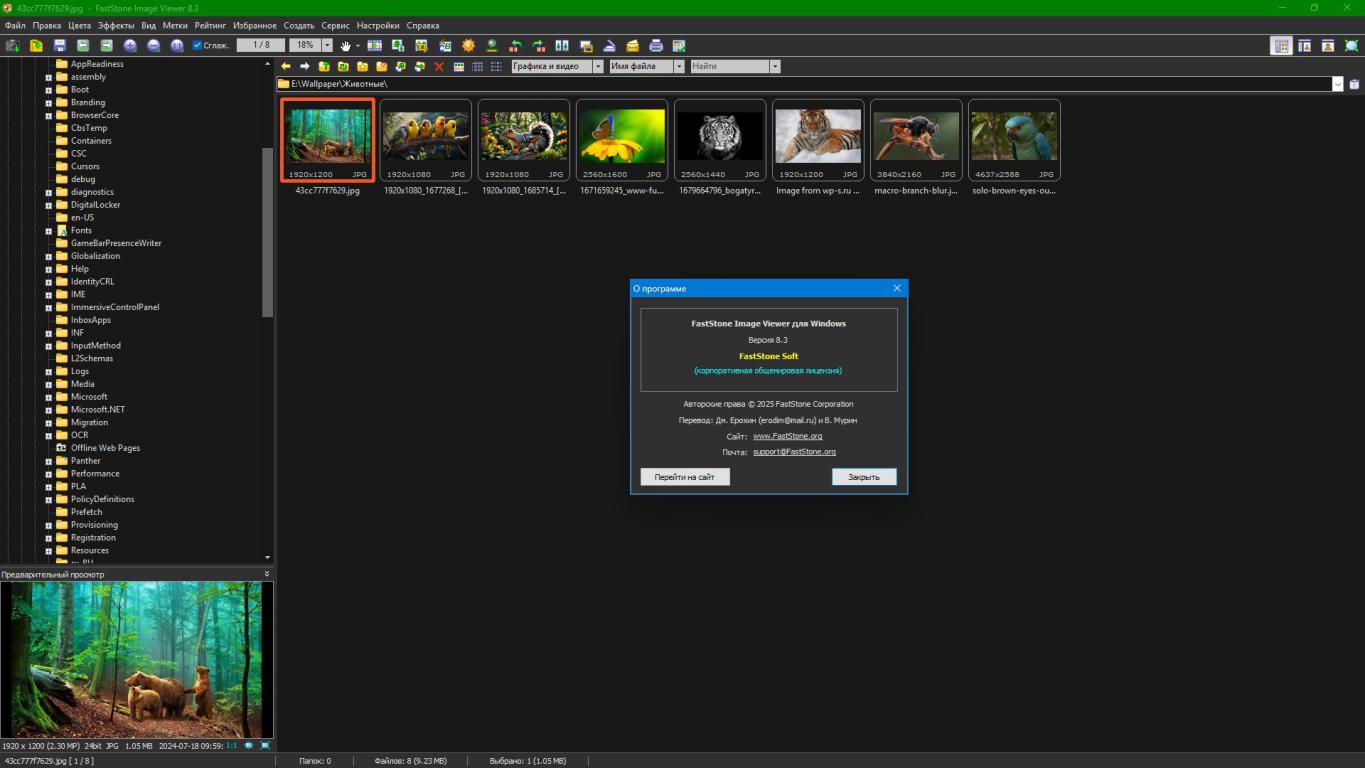1365x768 pixels.
Task: Open the slideshow filmstrip icon
Action: tap(374, 46)
